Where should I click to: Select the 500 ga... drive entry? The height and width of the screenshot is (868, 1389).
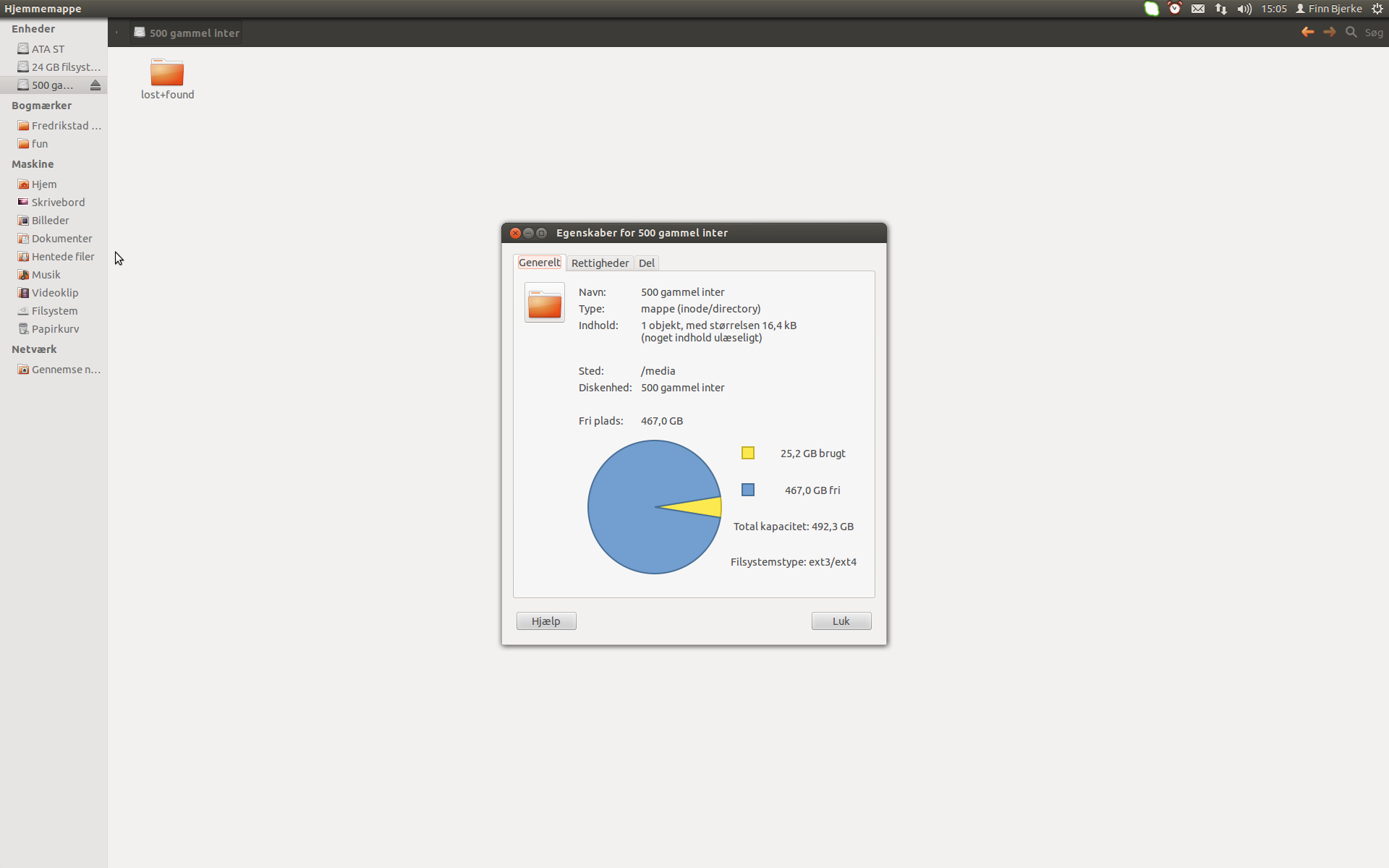[x=54, y=85]
